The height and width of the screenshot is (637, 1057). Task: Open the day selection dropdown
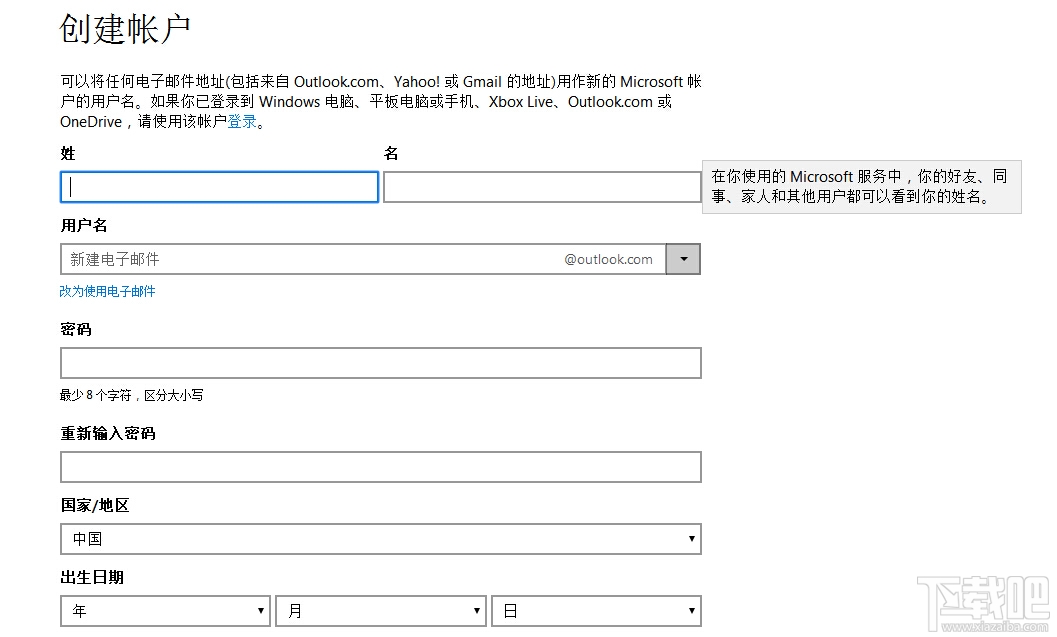pos(596,610)
